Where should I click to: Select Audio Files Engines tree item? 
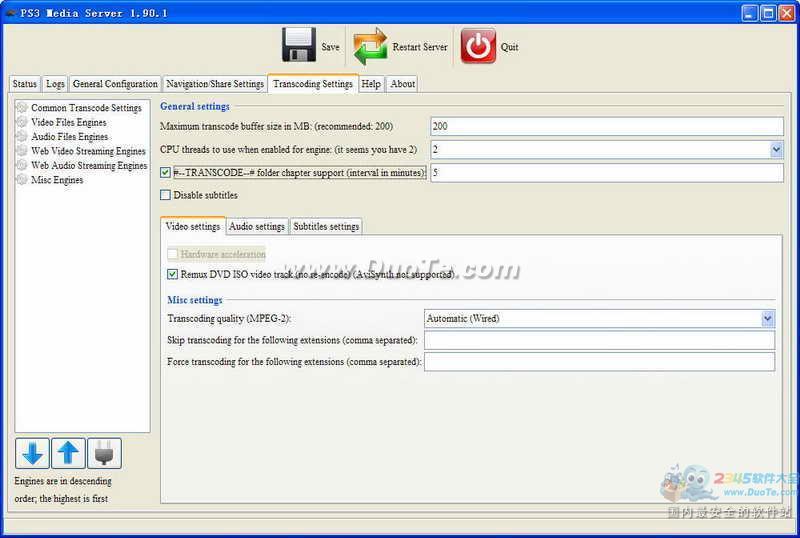click(x=69, y=136)
